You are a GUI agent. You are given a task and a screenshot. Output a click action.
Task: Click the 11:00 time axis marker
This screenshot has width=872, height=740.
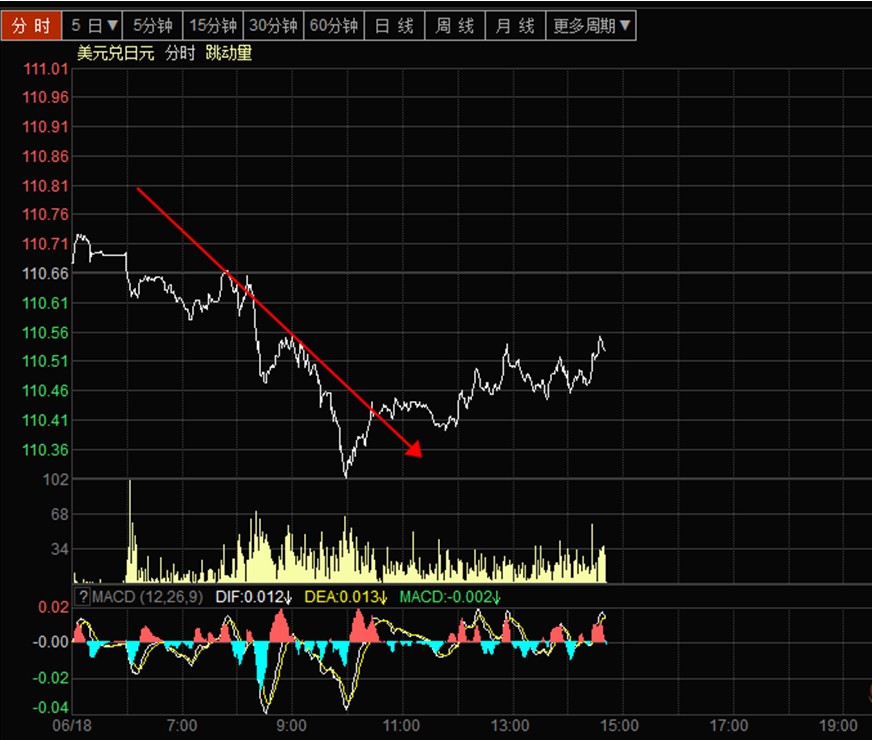(x=401, y=724)
